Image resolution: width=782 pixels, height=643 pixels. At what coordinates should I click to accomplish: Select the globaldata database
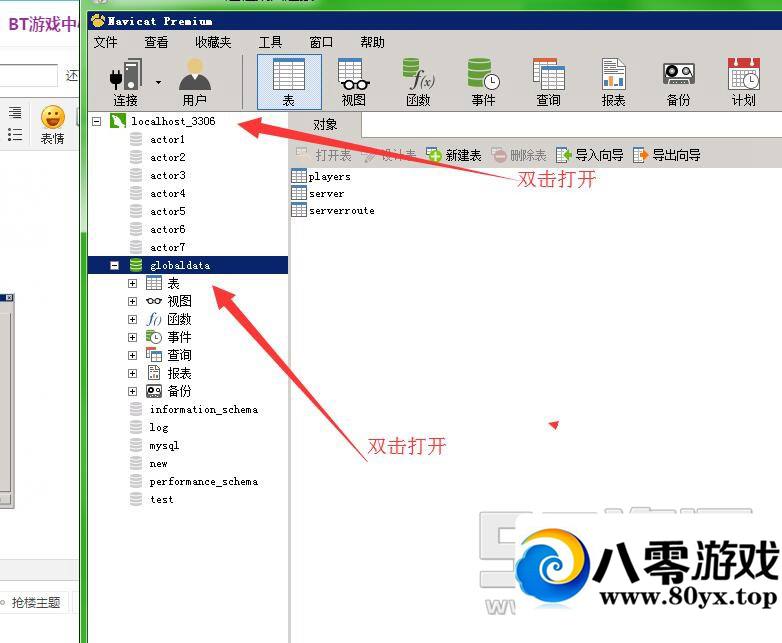point(180,265)
